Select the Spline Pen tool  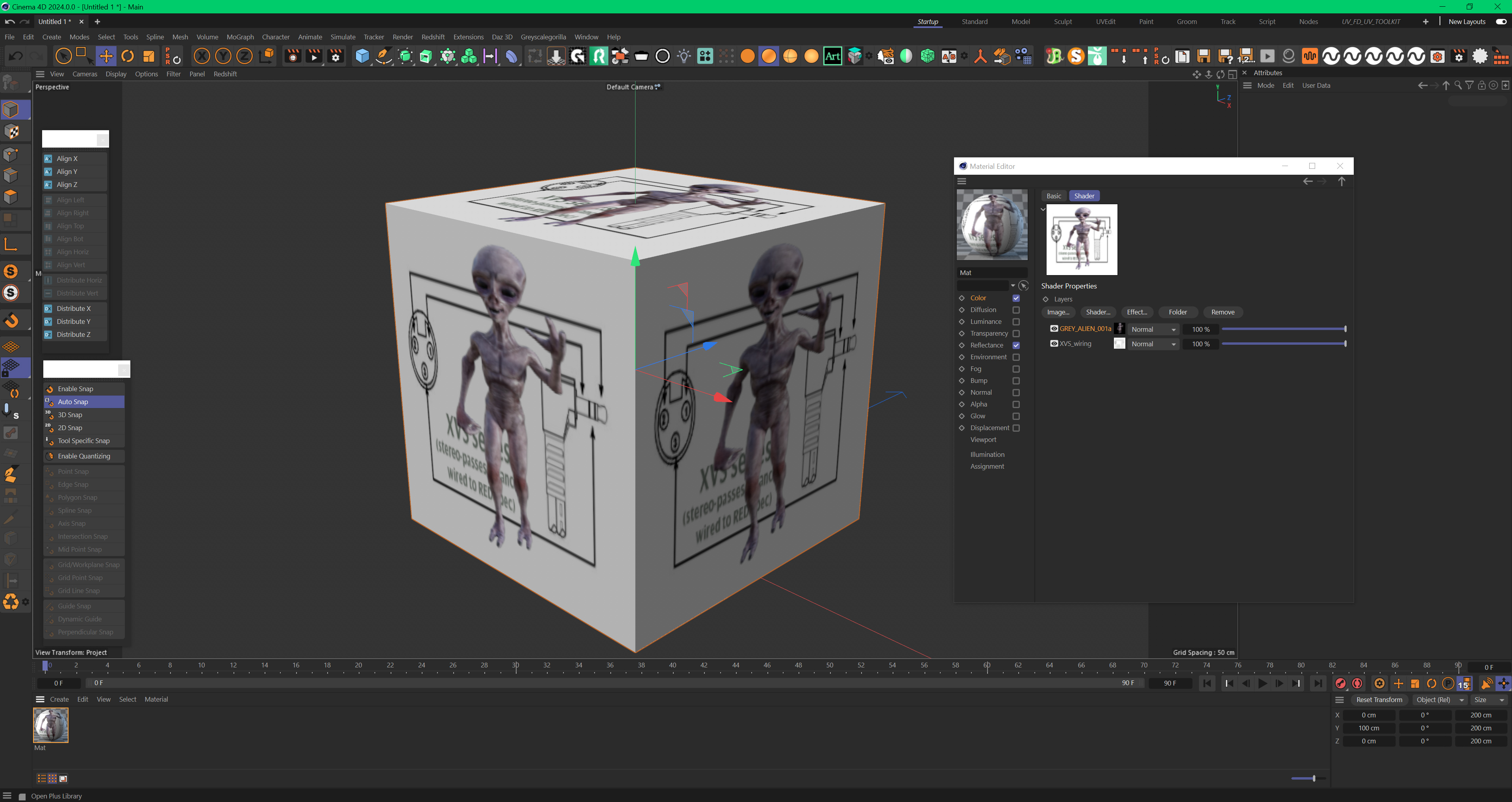384,56
